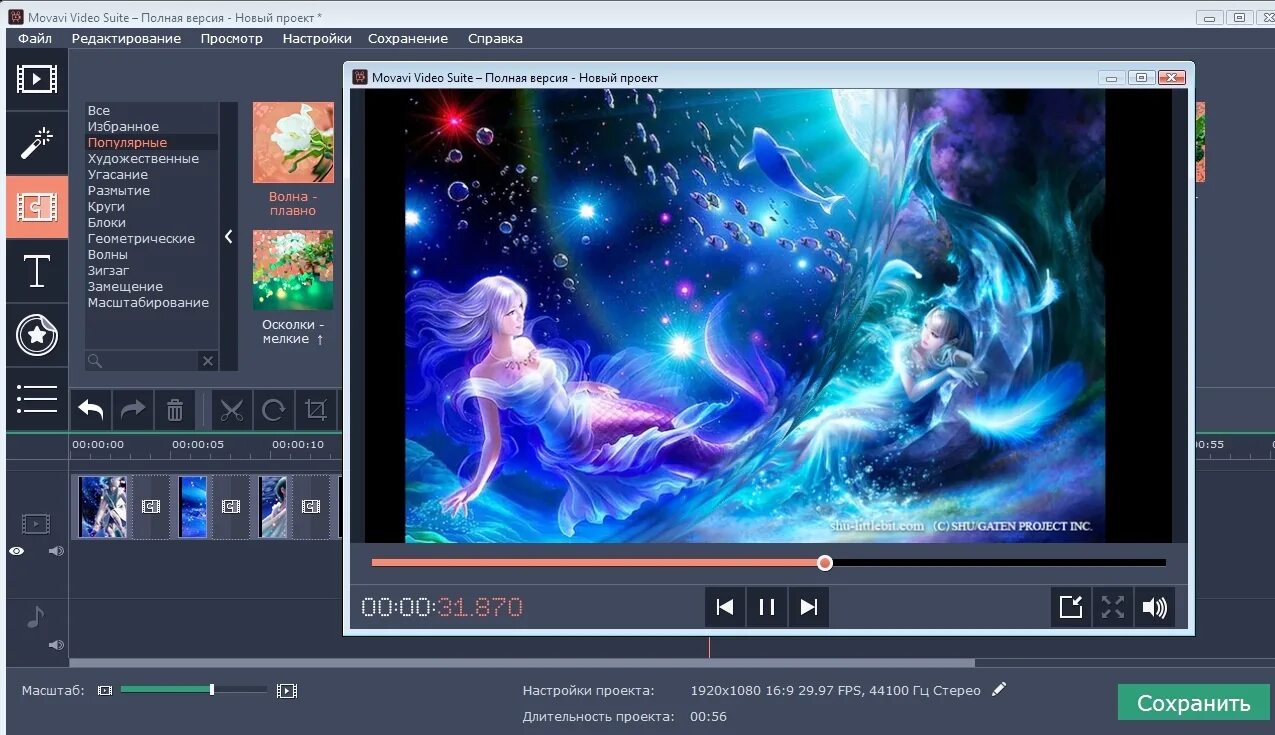Click transition after third timeline clip
This screenshot has height=735, width=1275.
[311, 507]
